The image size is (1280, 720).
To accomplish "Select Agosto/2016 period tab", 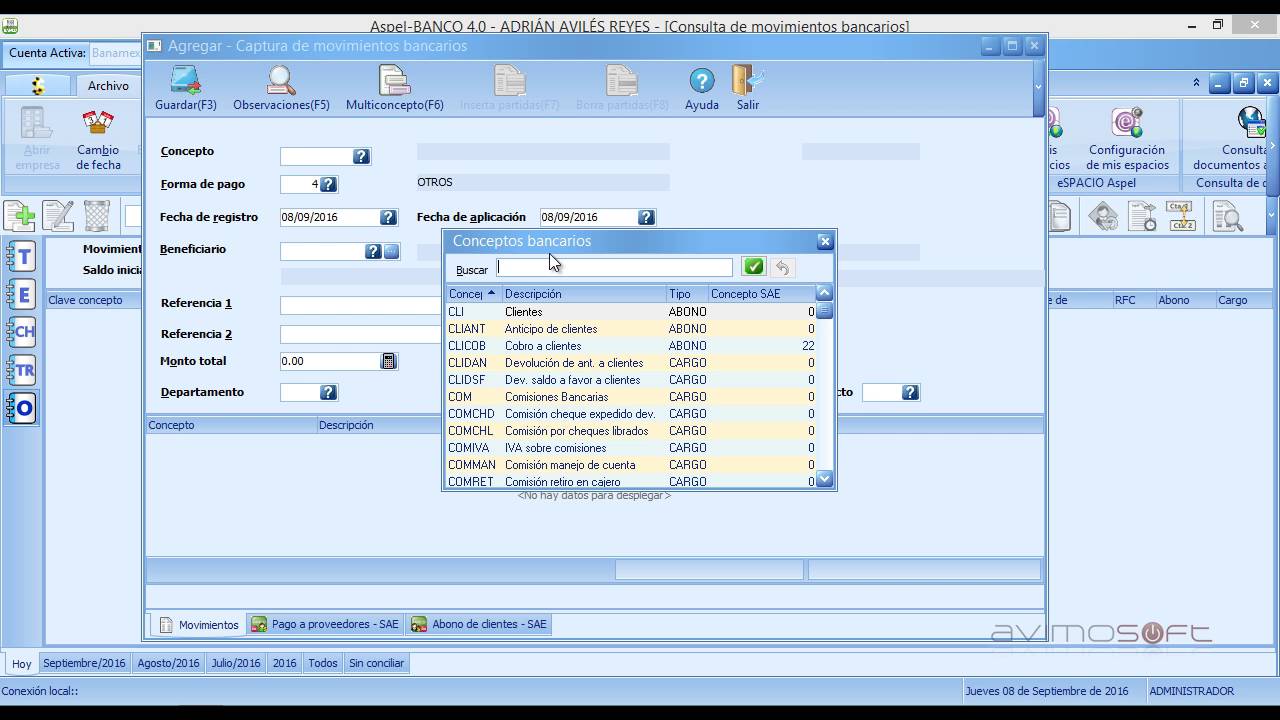I will click(168, 663).
